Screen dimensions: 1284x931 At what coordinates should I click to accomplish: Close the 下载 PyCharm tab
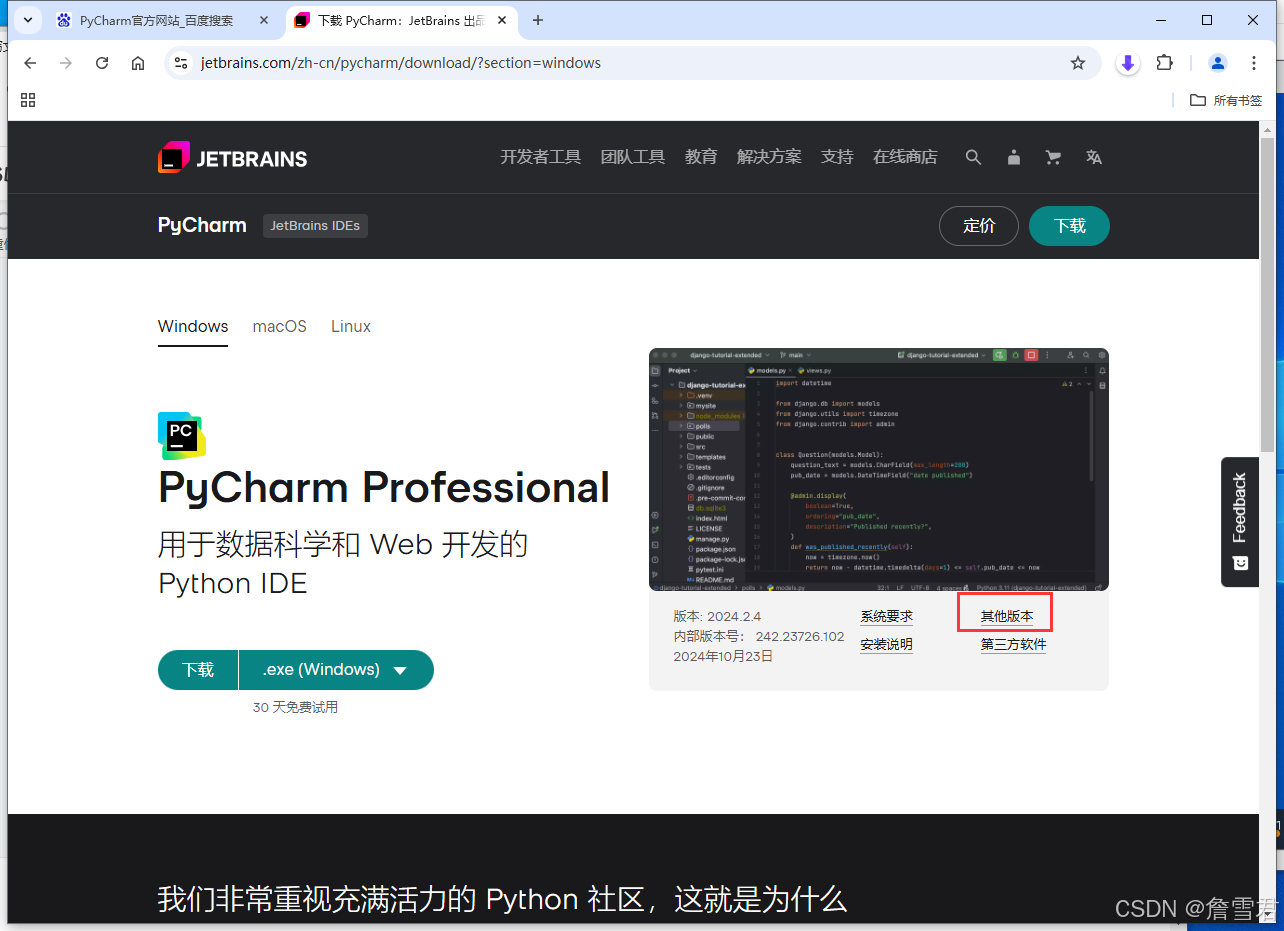(x=505, y=20)
